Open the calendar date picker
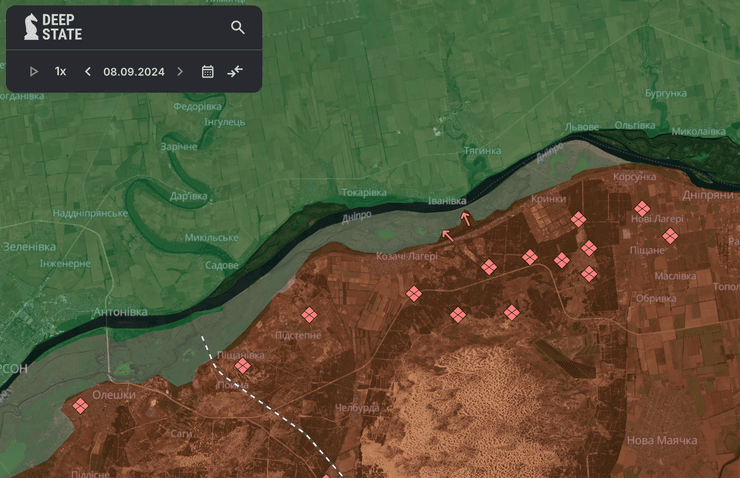Screen dimensions: 740x478 [208, 71]
